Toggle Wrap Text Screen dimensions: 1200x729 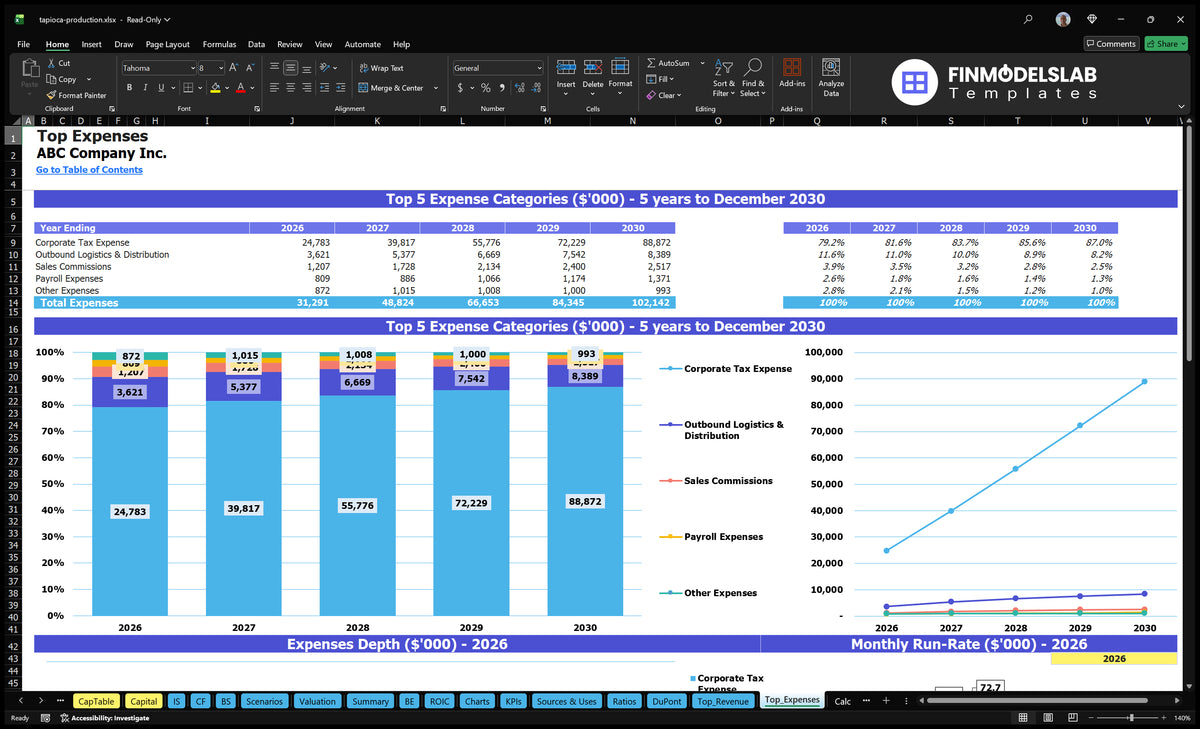pos(381,68)
